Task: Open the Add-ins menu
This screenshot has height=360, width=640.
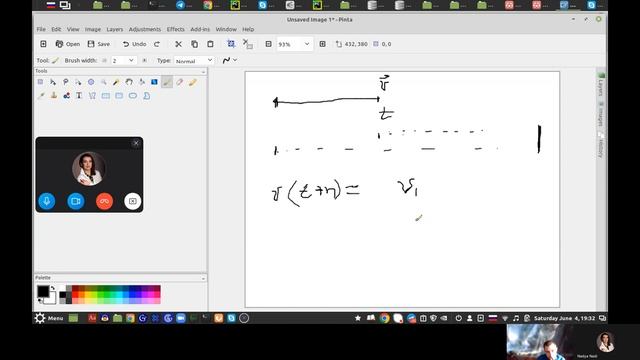Action: [200, 29]
